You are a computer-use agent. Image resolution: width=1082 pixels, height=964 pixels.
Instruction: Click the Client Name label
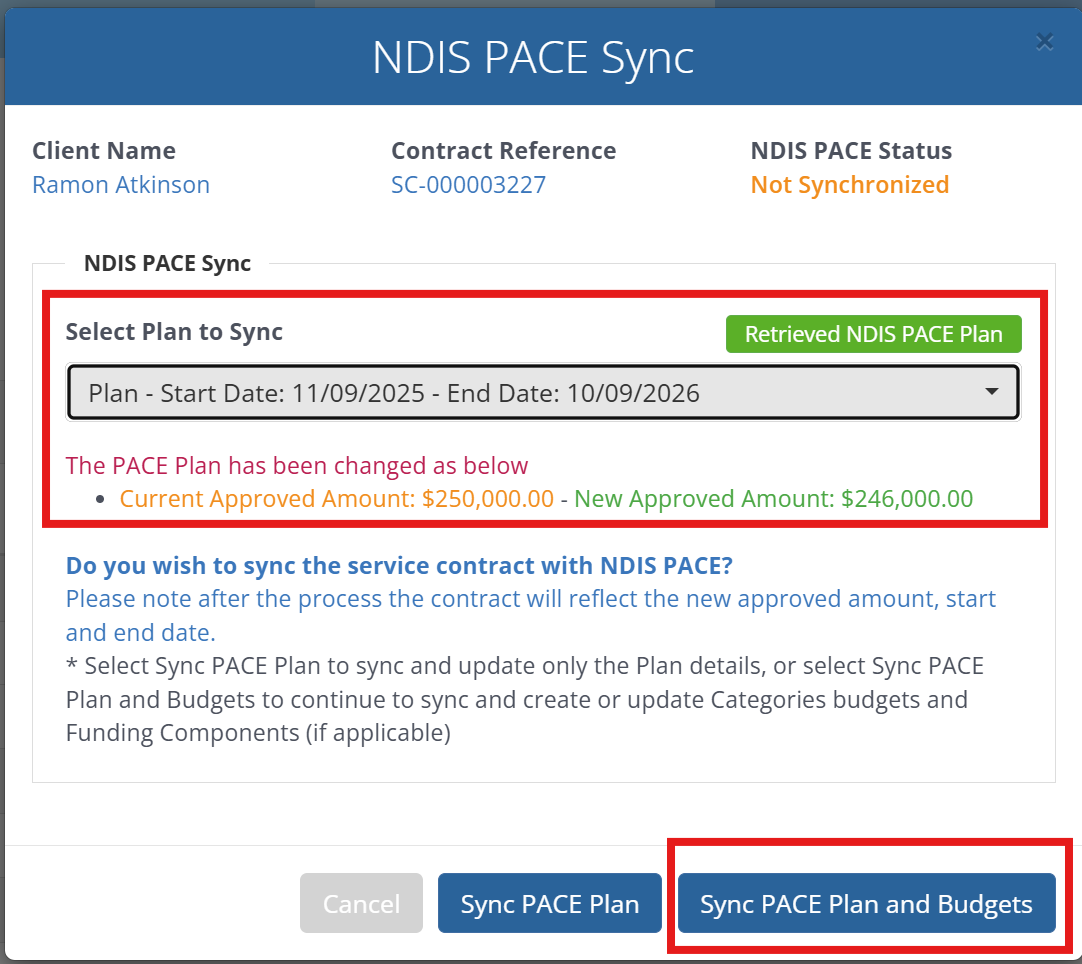pyautogui.click(x=104, y=151)
